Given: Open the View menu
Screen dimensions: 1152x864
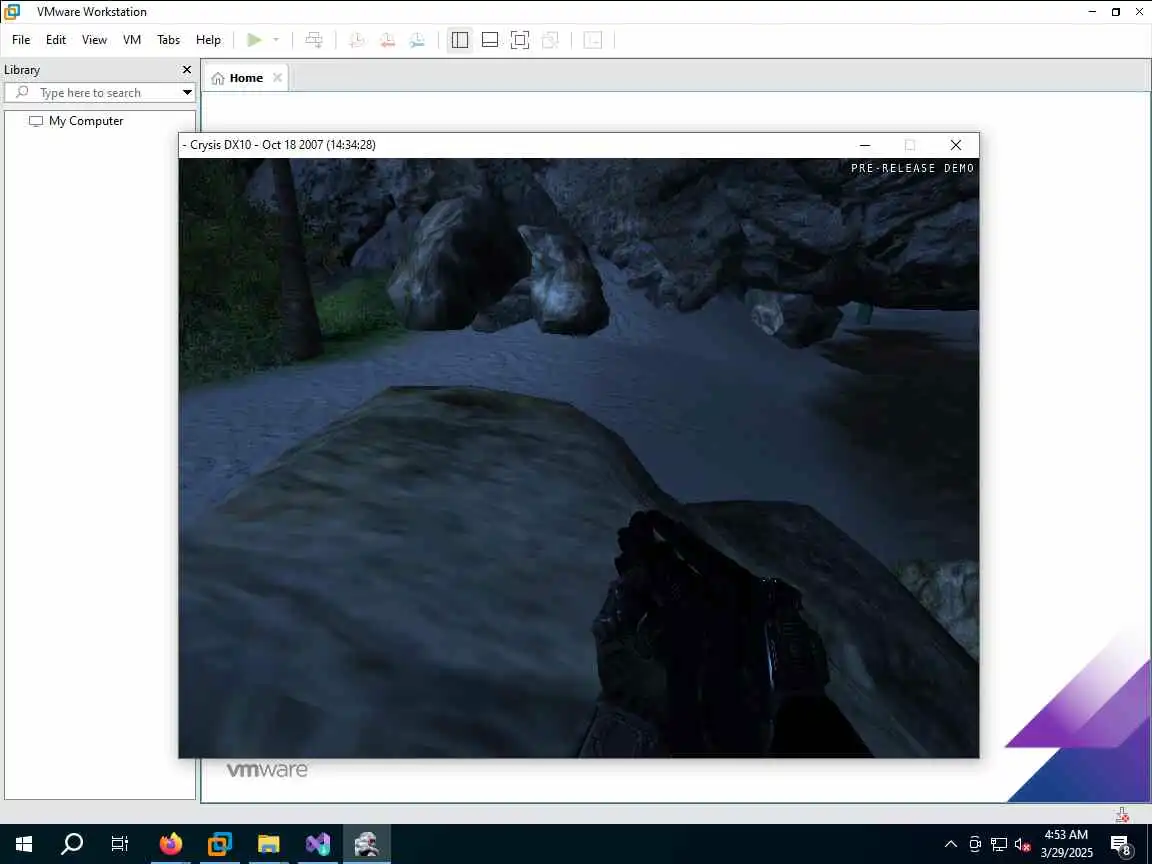Looking at the screenshot, I should [x=94, y=40].
